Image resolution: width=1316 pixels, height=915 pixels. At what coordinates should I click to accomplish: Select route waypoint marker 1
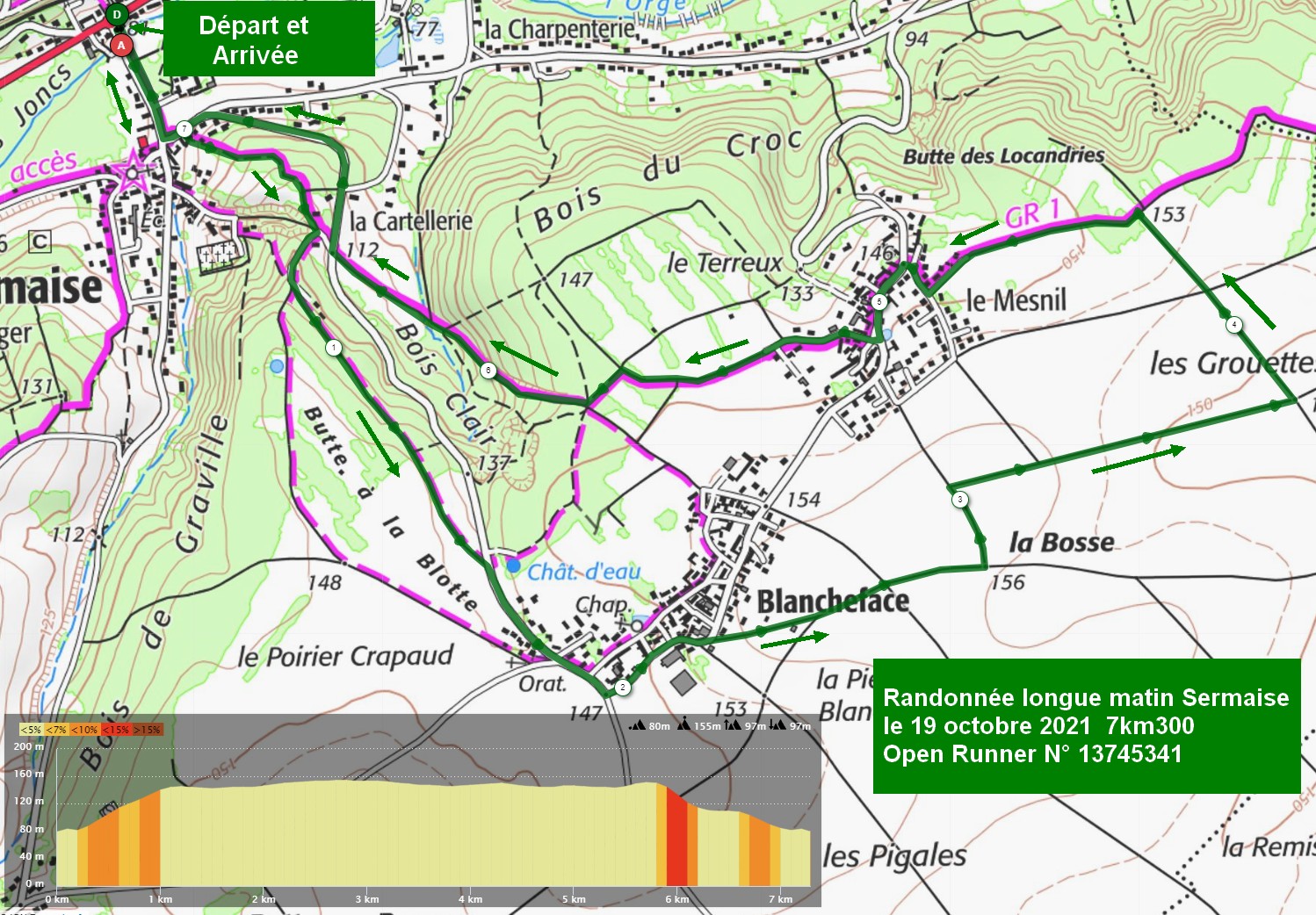334,348
